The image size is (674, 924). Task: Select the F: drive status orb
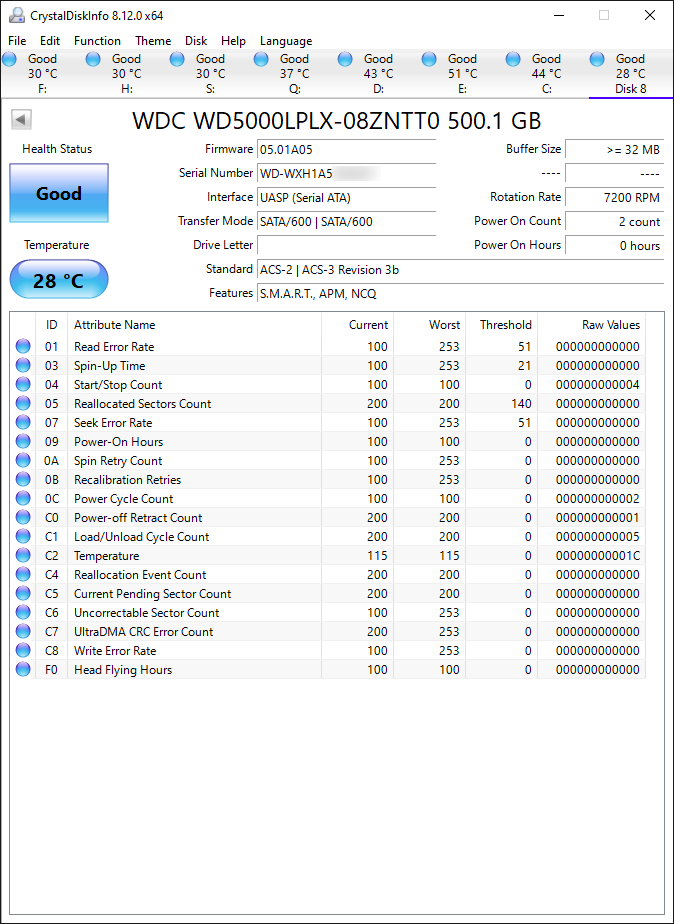[10, 60]
